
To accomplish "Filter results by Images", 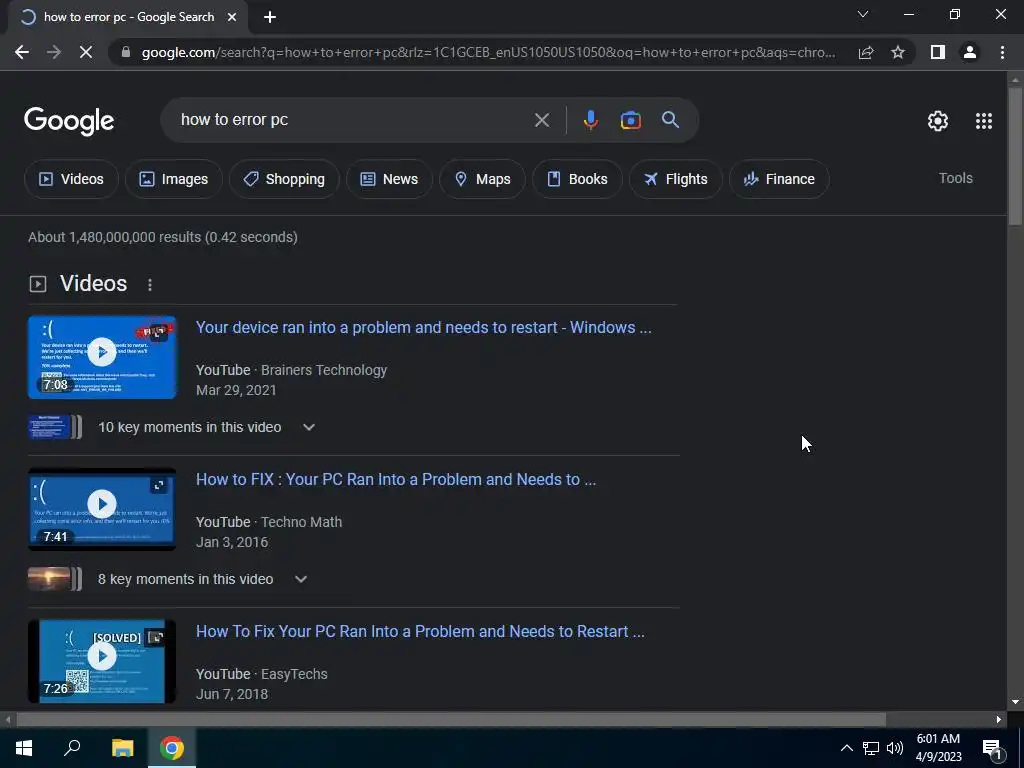I will [174, 179].
